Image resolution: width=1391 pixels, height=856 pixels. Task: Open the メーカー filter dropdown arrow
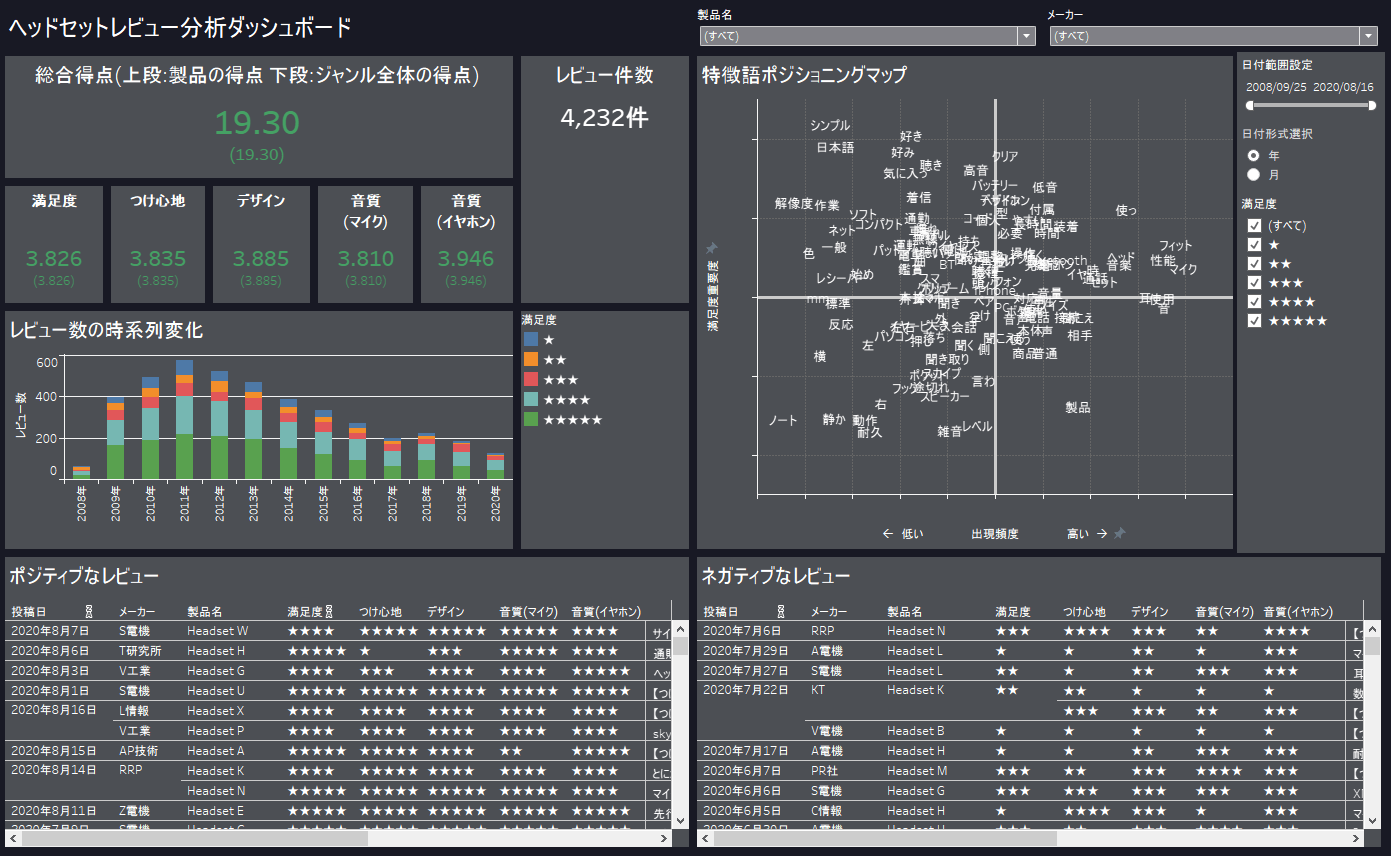point(1369,36)
